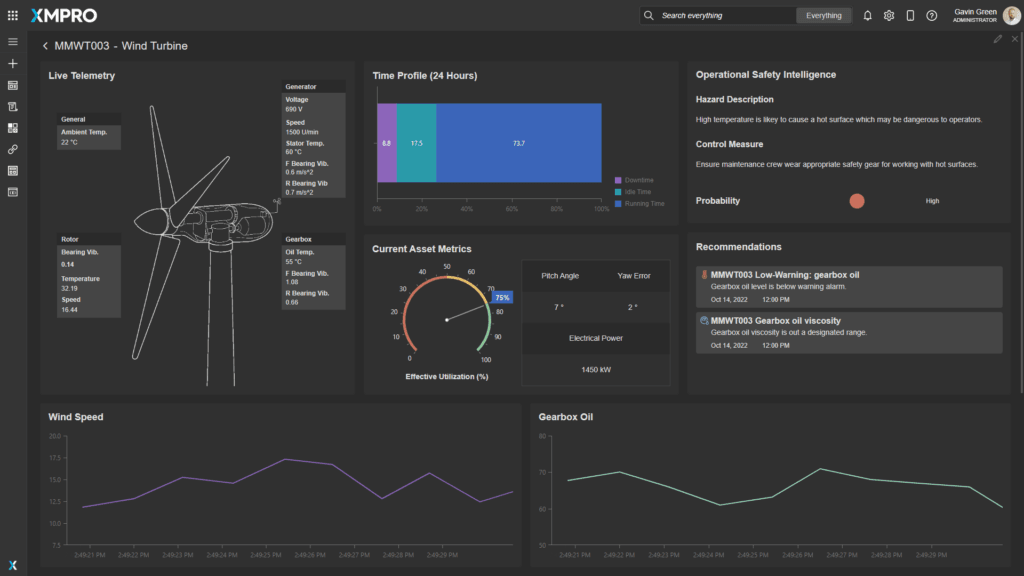Toggle Idle Time series in chart legend
This screenshot has height=576, width=1024.
tap(633, 192)
